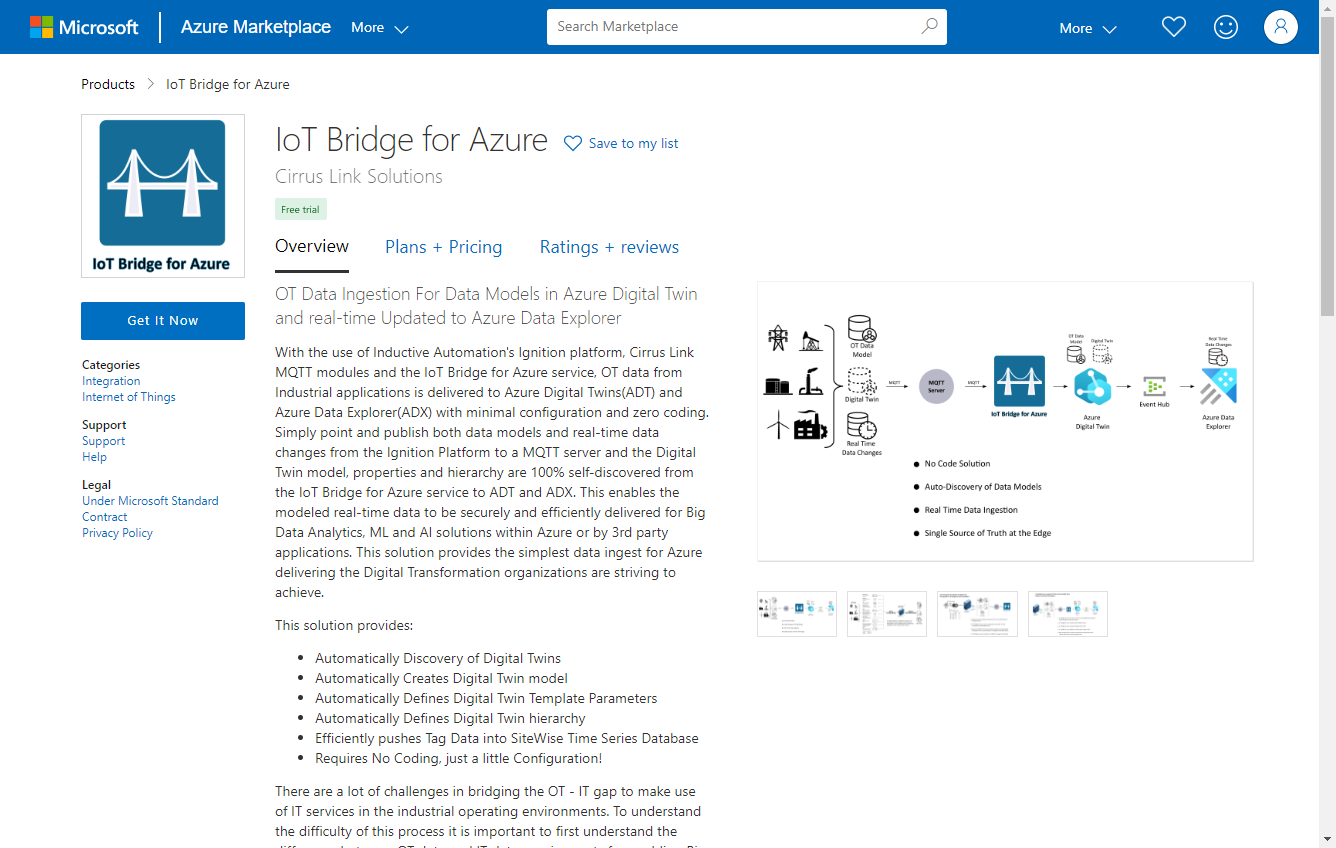Go to Products breadcrumb link
Viewport: 1336px width, 848px height.
click(108, 84)
